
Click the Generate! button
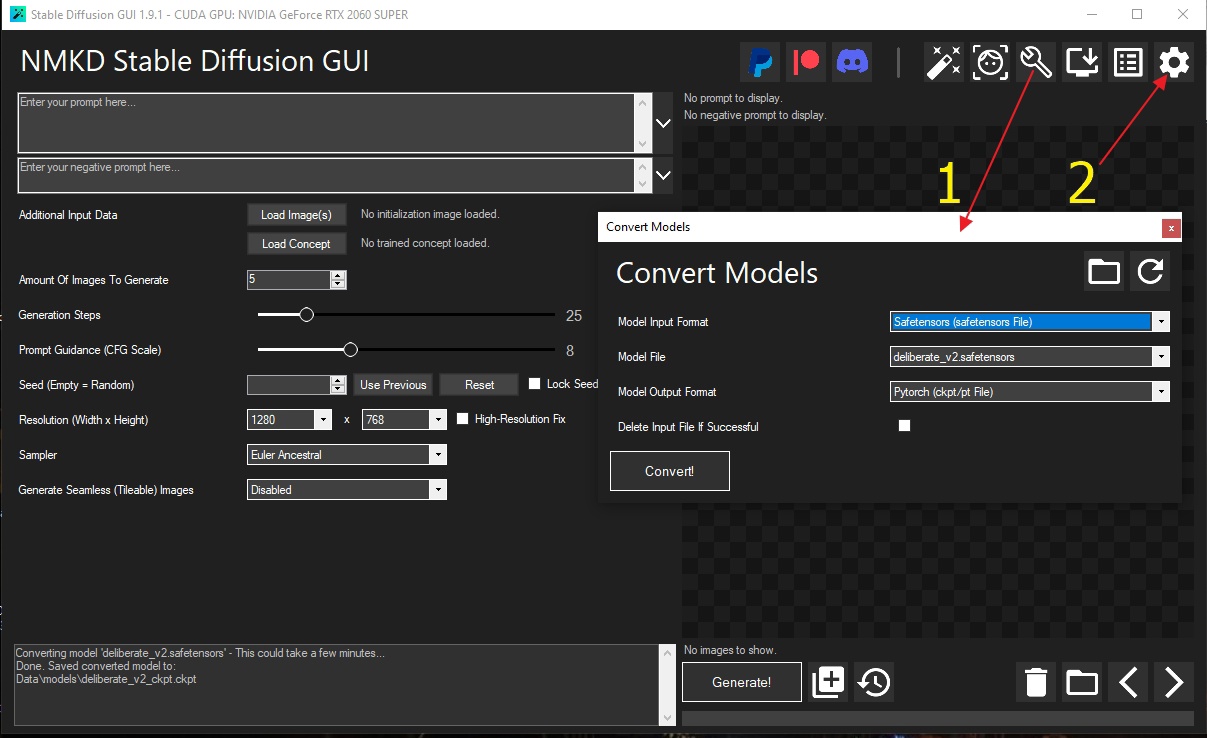pos(742,682)
